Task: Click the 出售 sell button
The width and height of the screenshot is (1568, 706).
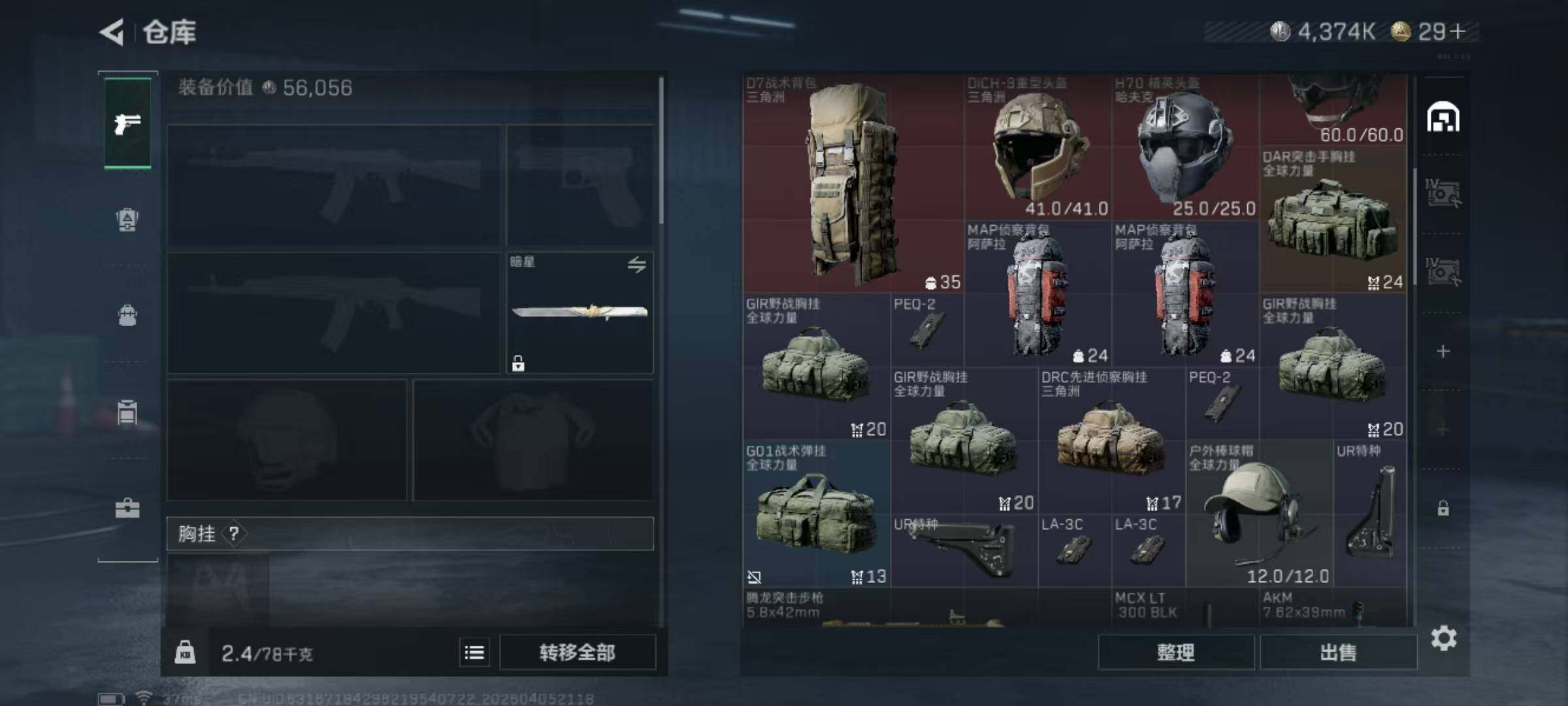Action: coord(1338,652)
